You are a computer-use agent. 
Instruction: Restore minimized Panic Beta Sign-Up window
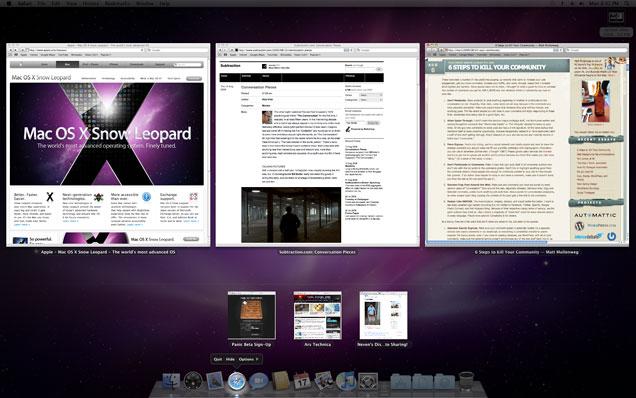pyautogui.click(x=252, y=315)
